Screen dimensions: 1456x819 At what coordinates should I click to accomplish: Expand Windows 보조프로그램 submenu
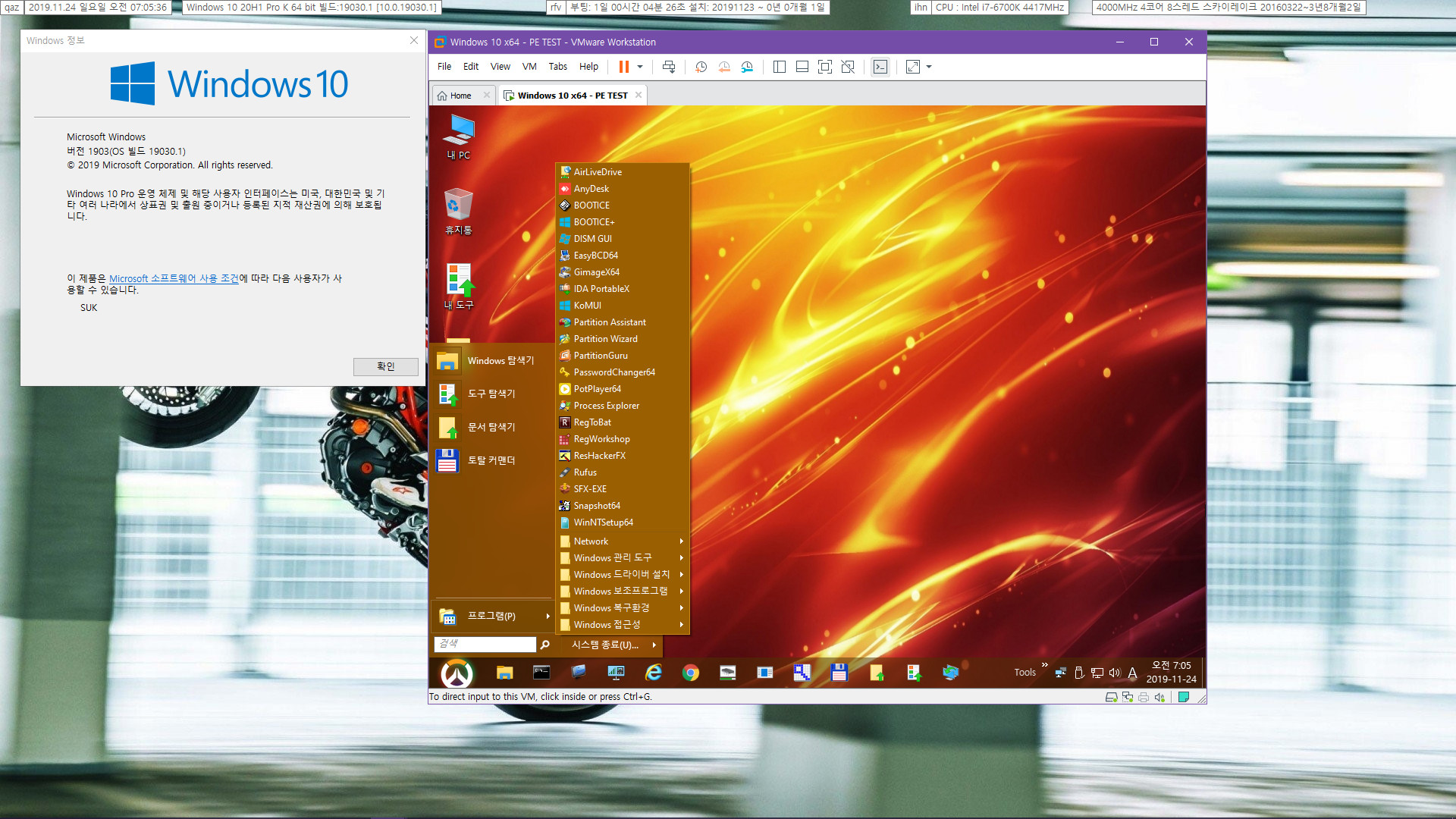tap(622, 591)
